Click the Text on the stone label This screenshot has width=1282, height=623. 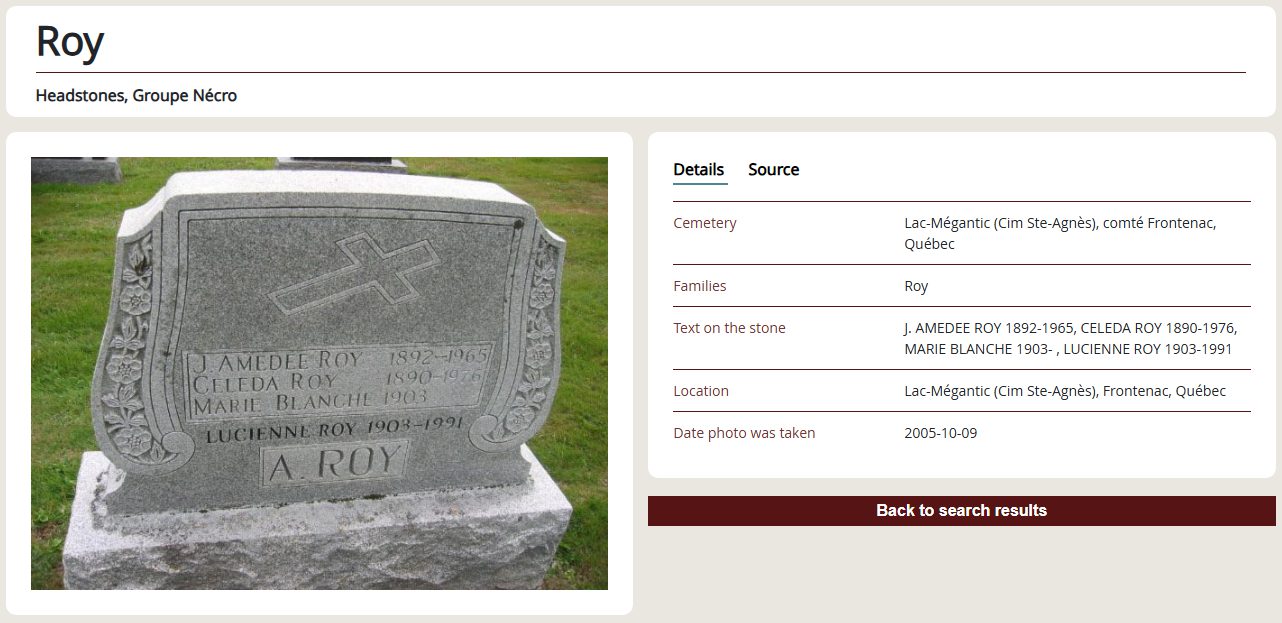pos(729,328)
